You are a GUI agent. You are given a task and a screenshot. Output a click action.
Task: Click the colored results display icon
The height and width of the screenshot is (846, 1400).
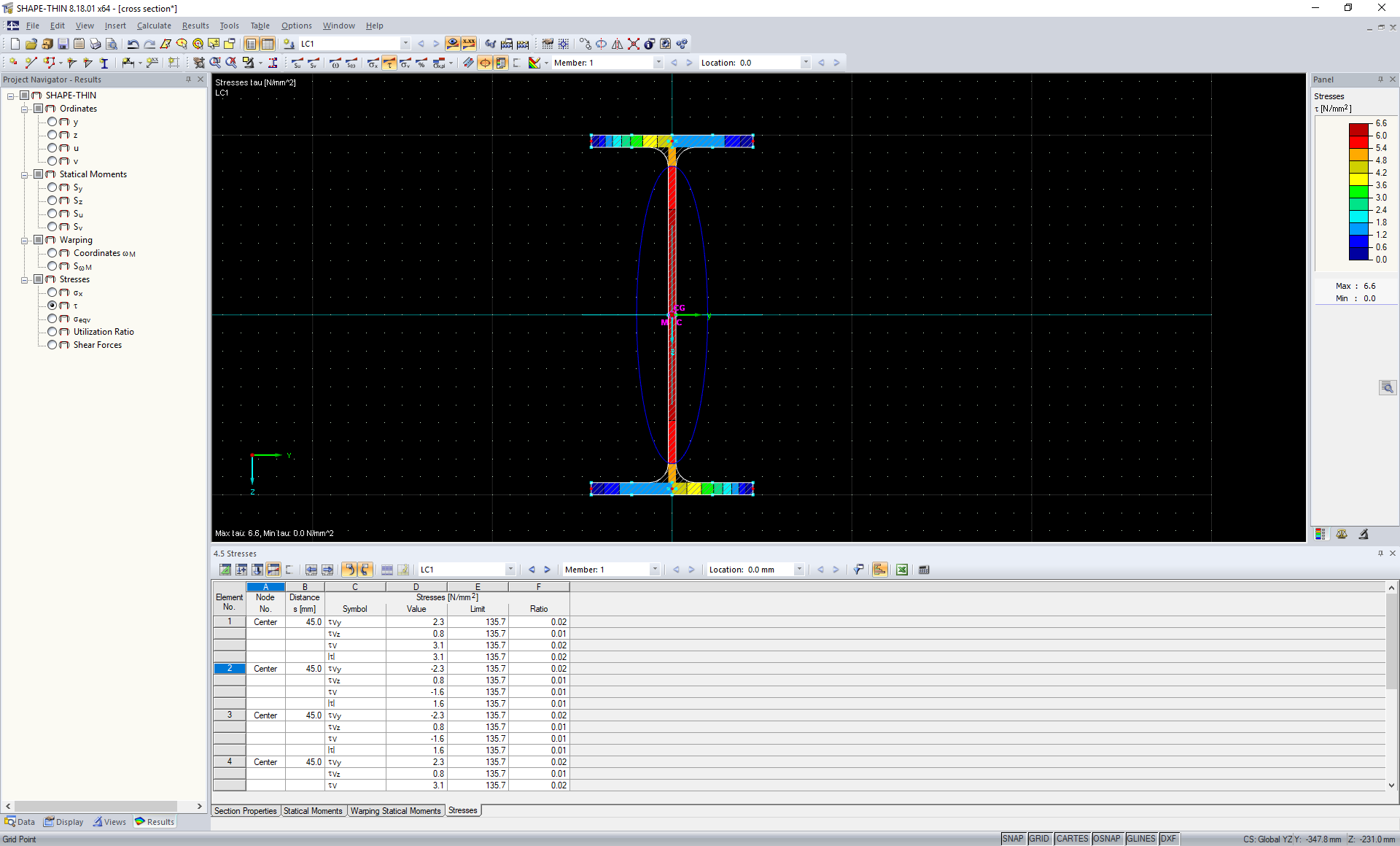[534, 63]
